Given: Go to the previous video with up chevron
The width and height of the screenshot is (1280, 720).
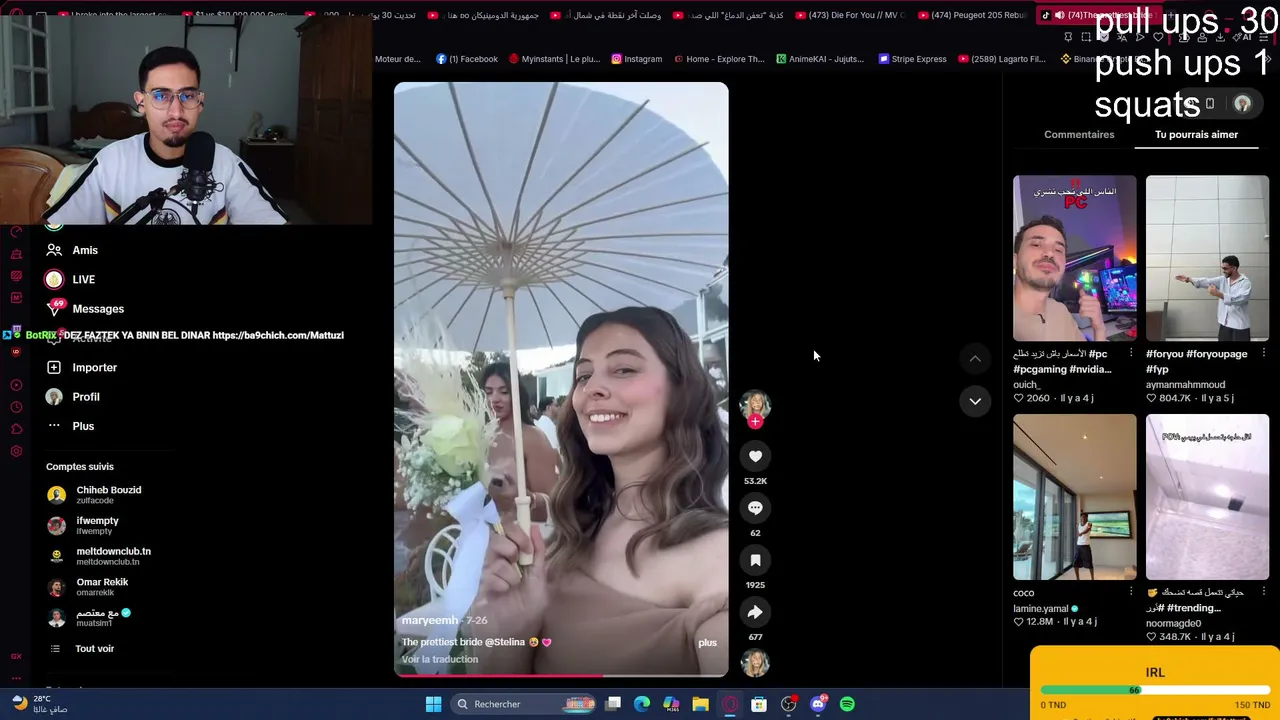Looking at the screenshot, I should 975,358.
